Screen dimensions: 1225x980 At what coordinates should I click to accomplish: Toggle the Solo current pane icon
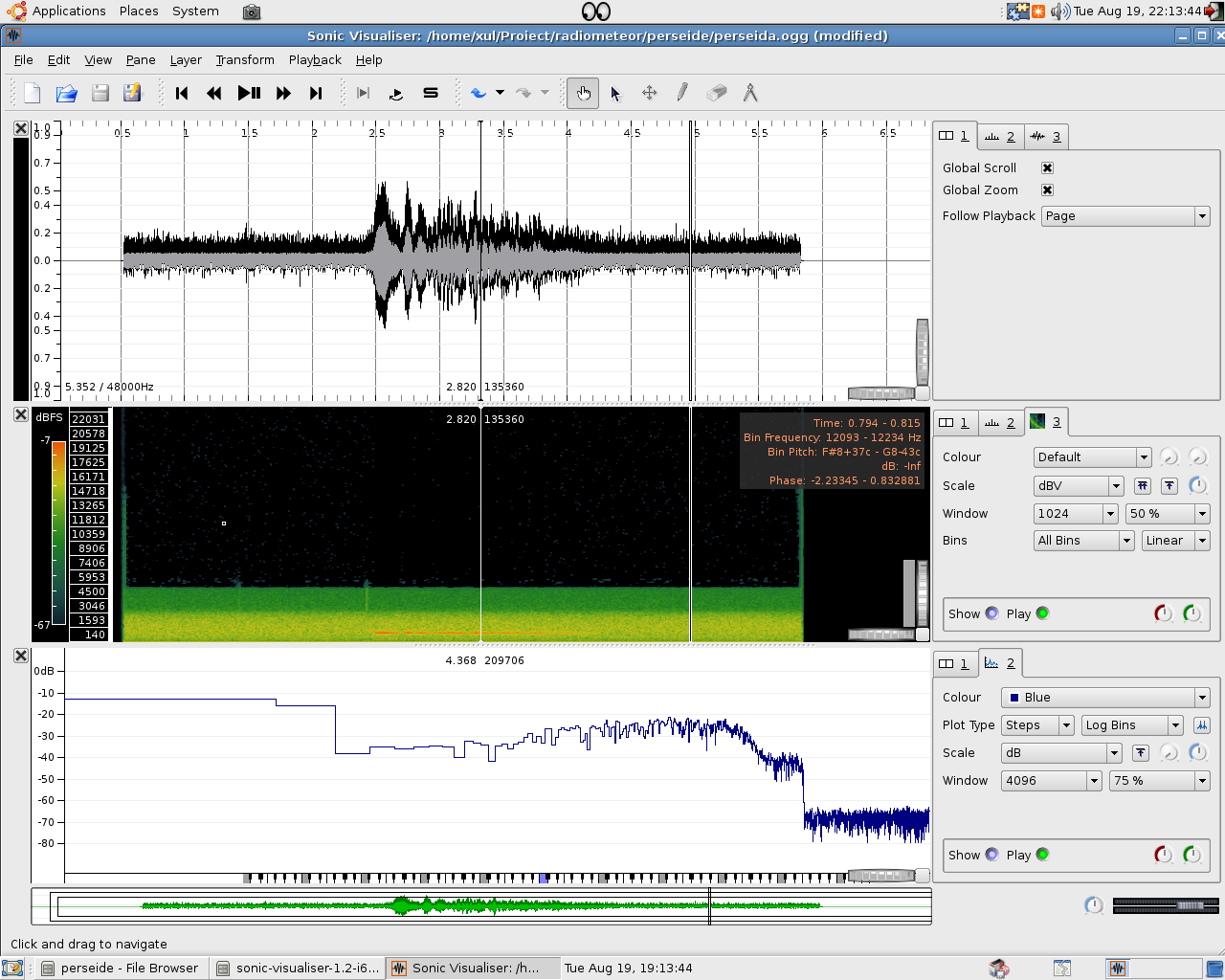tap(431, 93)
